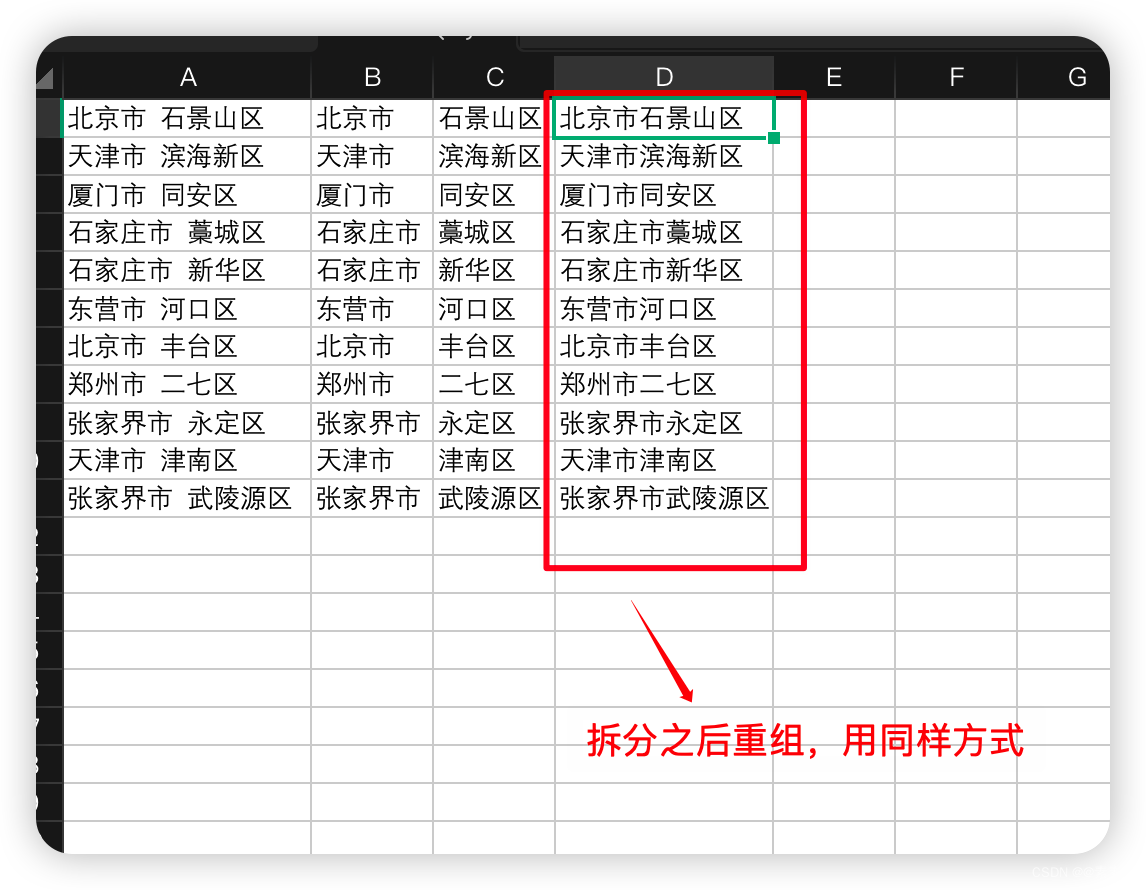Click cell containing 厦门市 in column B
The width and height of the screenshot is (1146, 890).
(x=371, y=194)
